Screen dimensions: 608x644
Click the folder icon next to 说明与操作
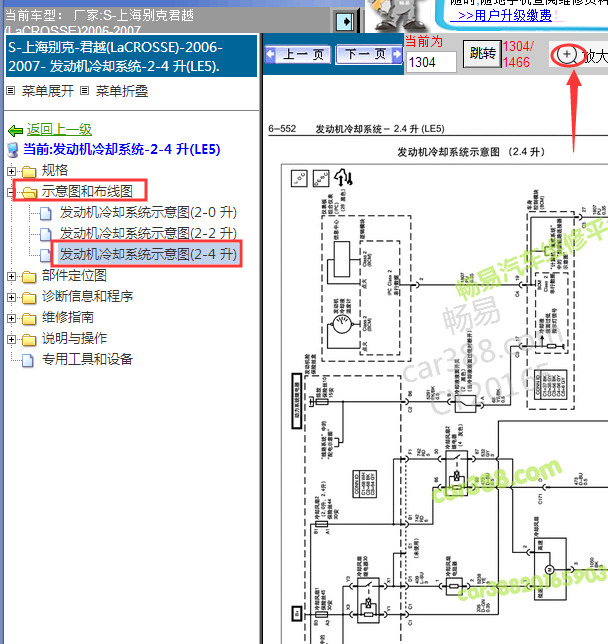click(29, 340)
